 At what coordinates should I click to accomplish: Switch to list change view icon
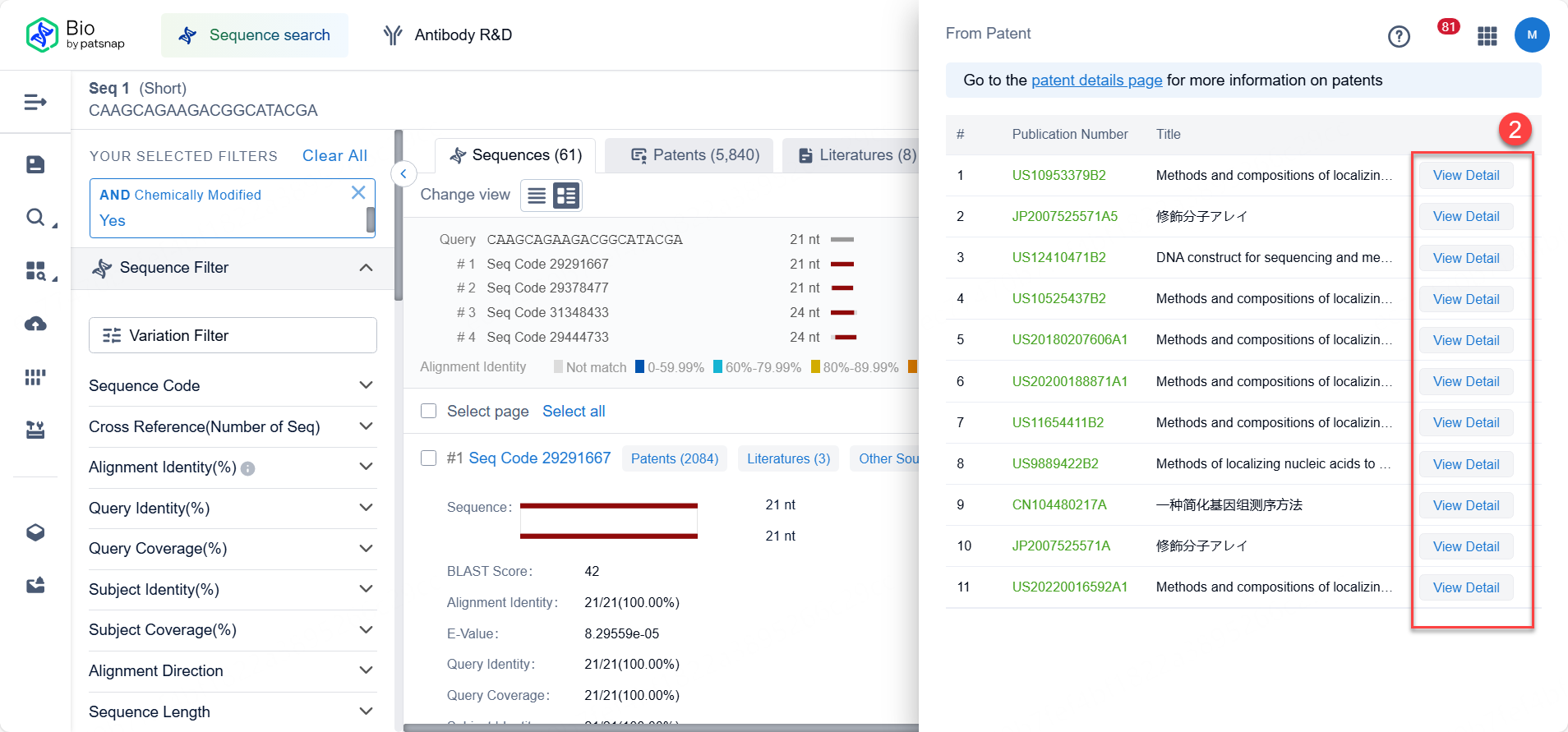pos(537,196)
